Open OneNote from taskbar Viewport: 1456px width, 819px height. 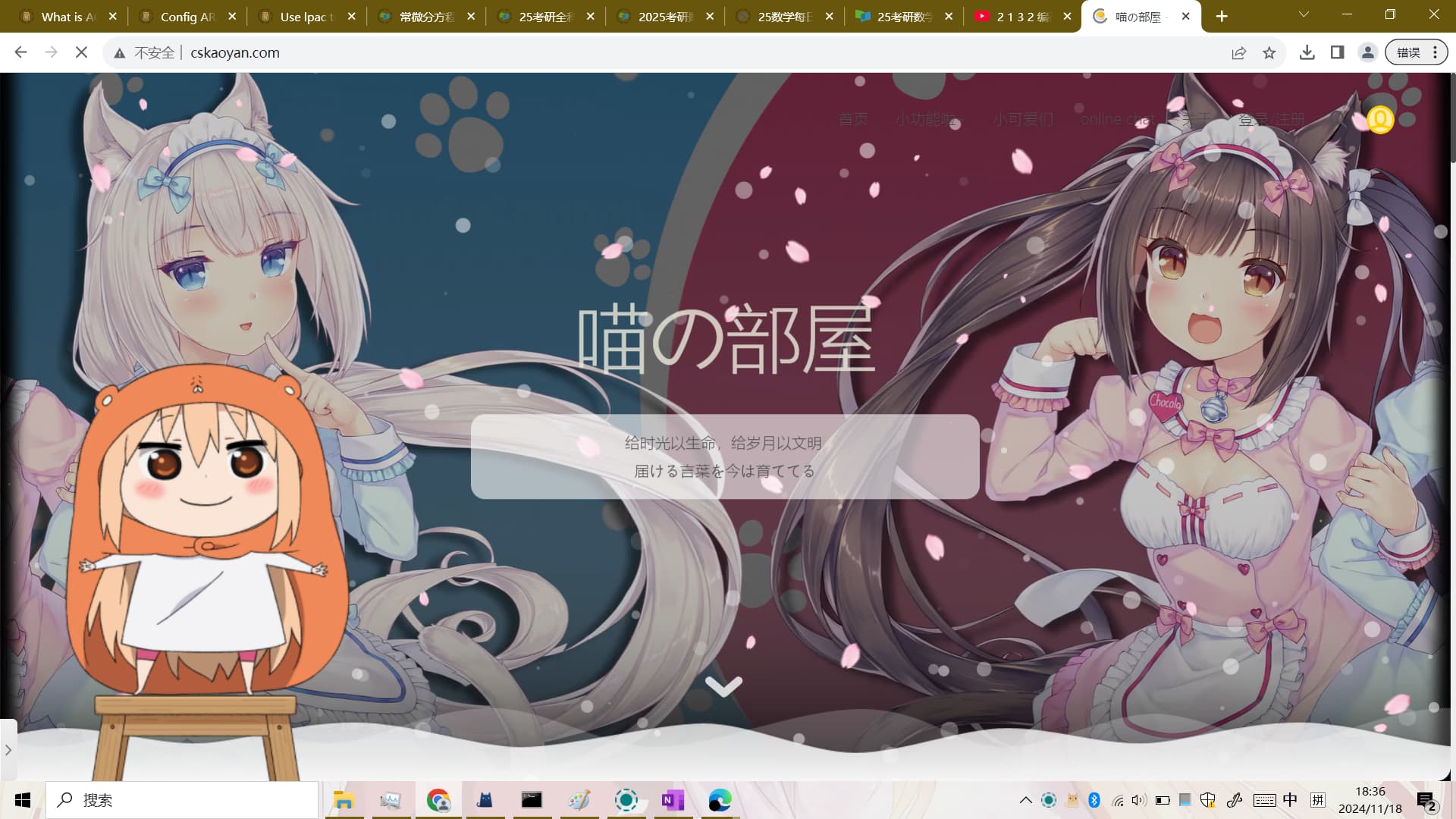(673, 800)
